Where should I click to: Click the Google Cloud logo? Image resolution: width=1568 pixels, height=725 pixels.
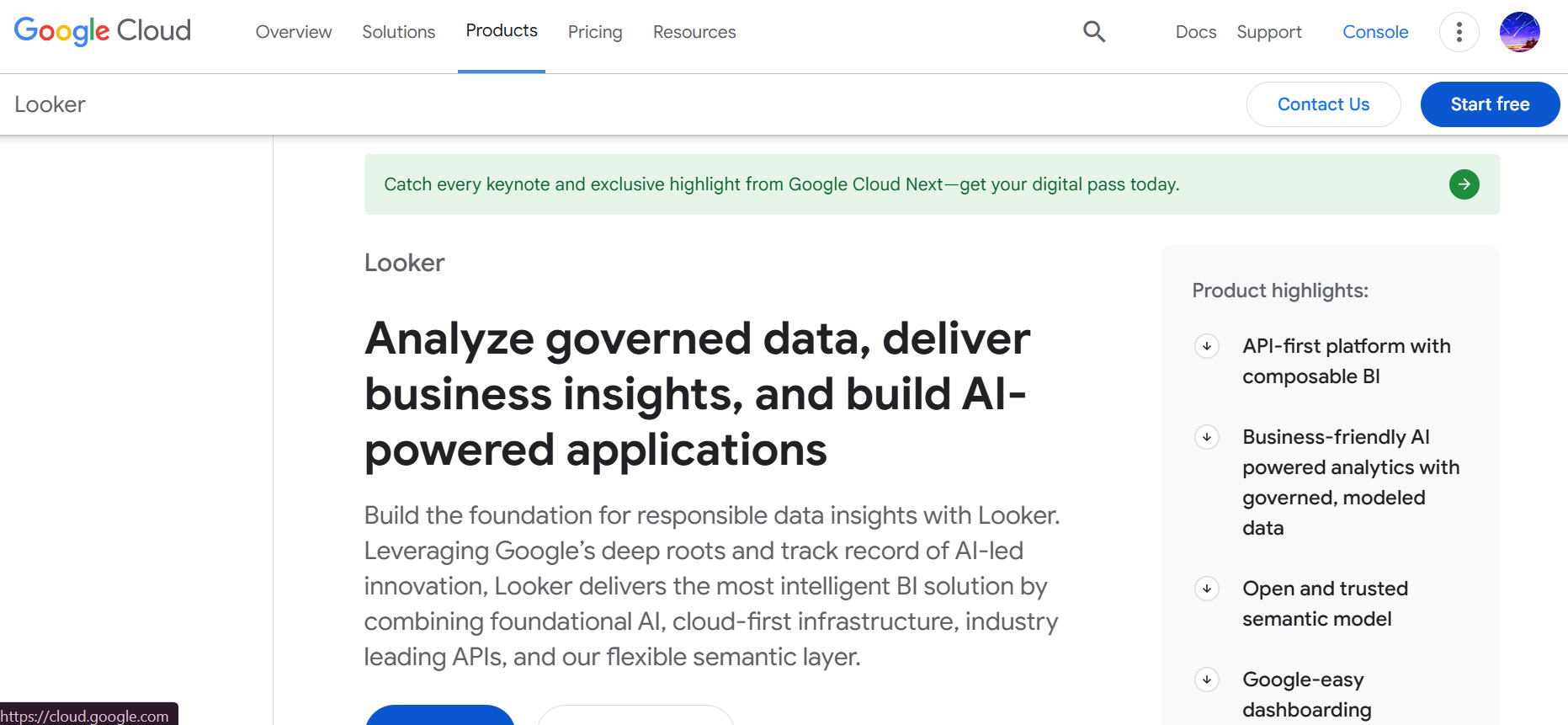tap(103, 31)
